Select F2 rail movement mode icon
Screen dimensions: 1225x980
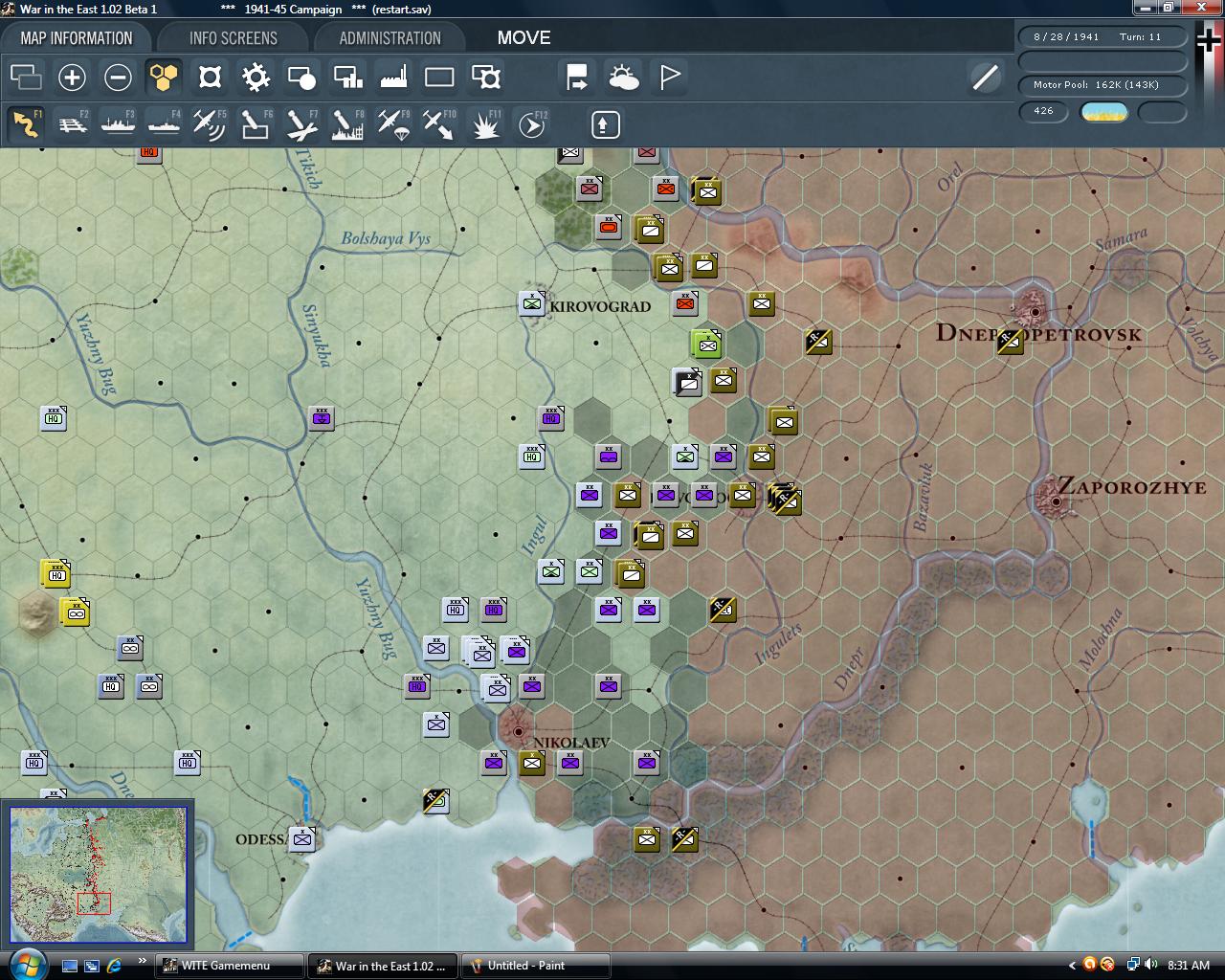click(x=72, y=124)
